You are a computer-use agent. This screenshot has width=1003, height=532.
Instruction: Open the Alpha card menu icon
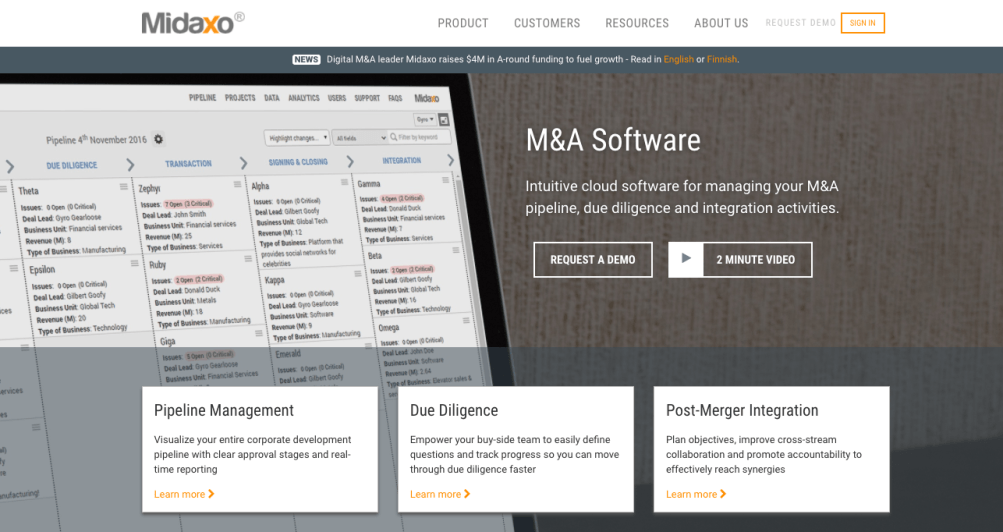click(x=344, y=182)
